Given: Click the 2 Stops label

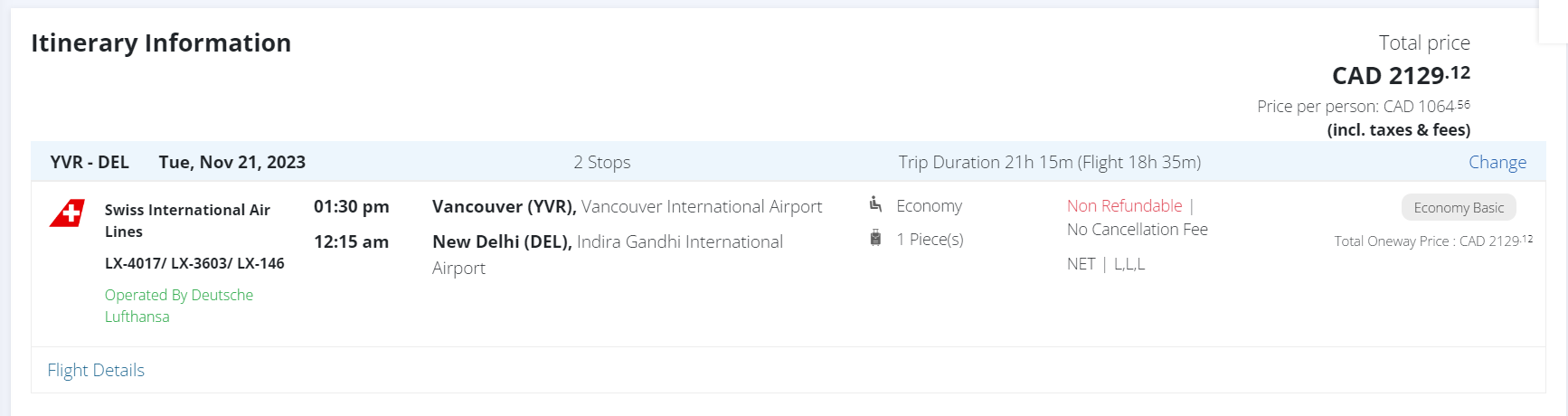Looking at the screenshot, I should [x=601, y=163].
